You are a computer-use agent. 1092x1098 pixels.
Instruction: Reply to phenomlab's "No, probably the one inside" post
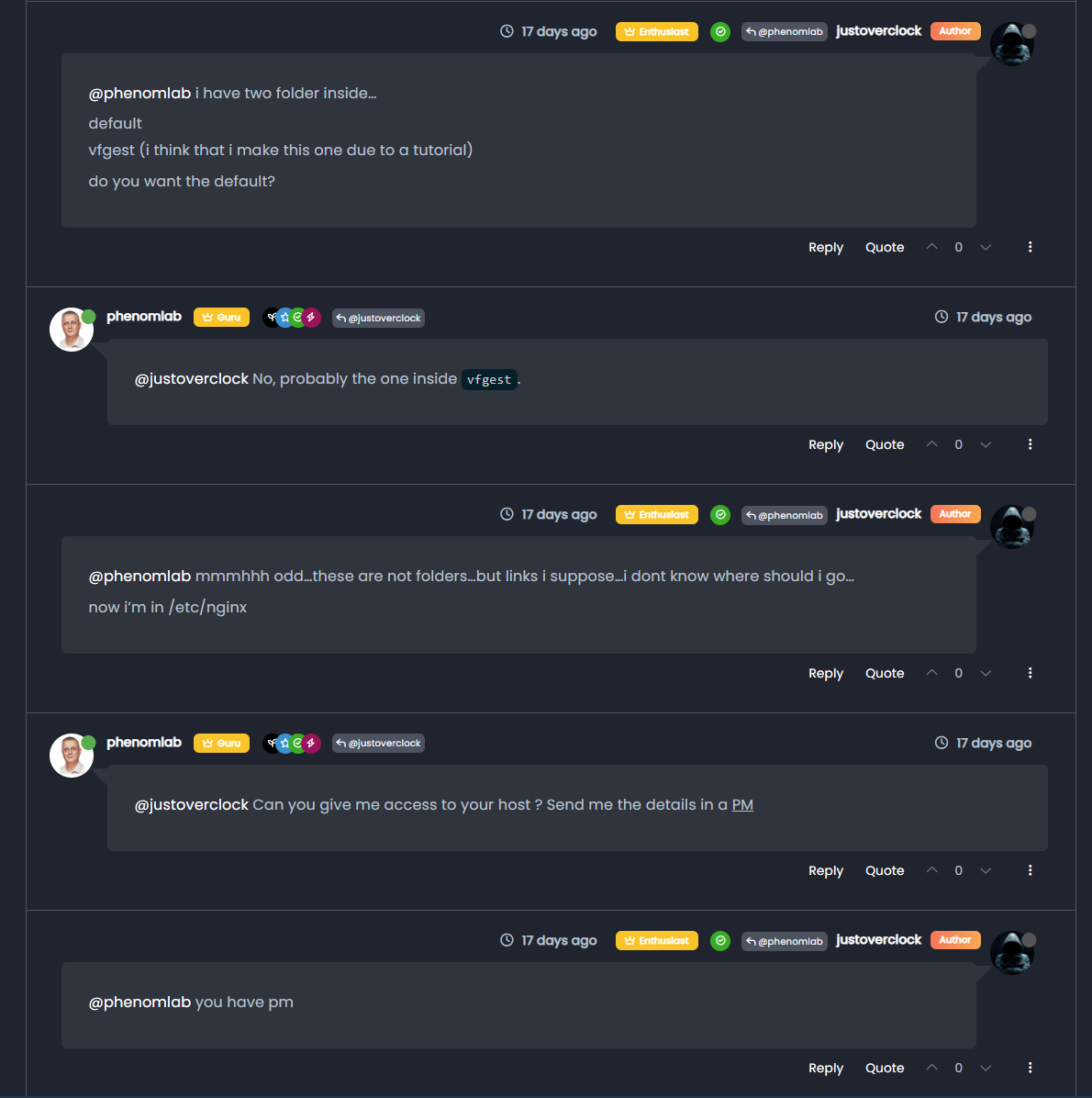826,444
